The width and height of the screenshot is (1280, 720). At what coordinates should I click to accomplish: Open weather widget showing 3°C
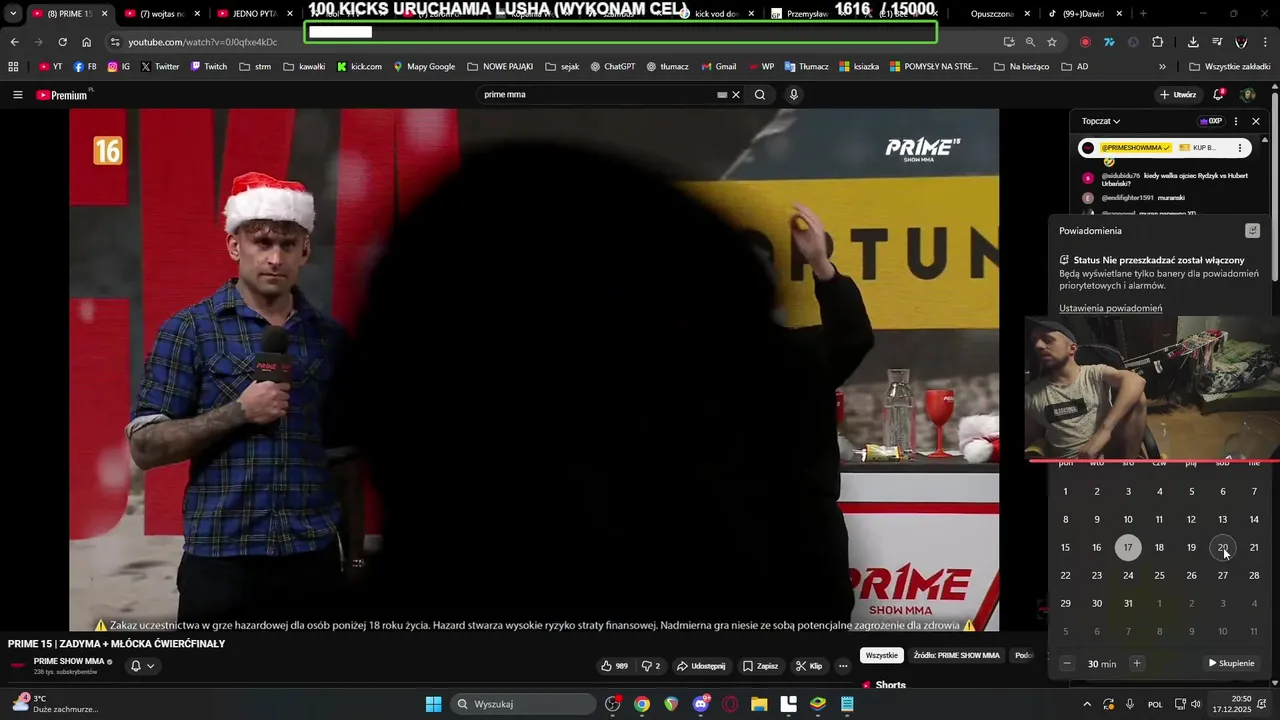(54, 704)
